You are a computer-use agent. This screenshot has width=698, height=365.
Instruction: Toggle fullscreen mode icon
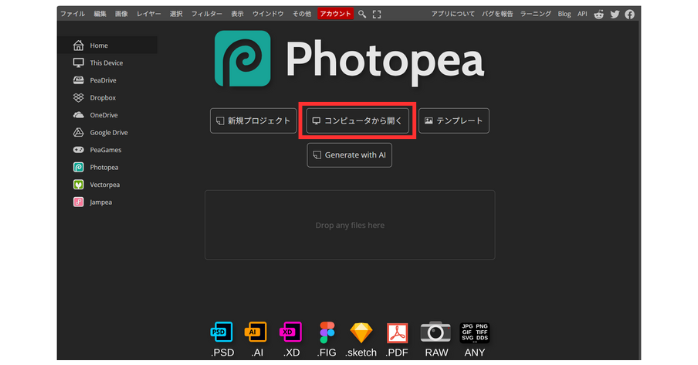(x=377, y=14)
